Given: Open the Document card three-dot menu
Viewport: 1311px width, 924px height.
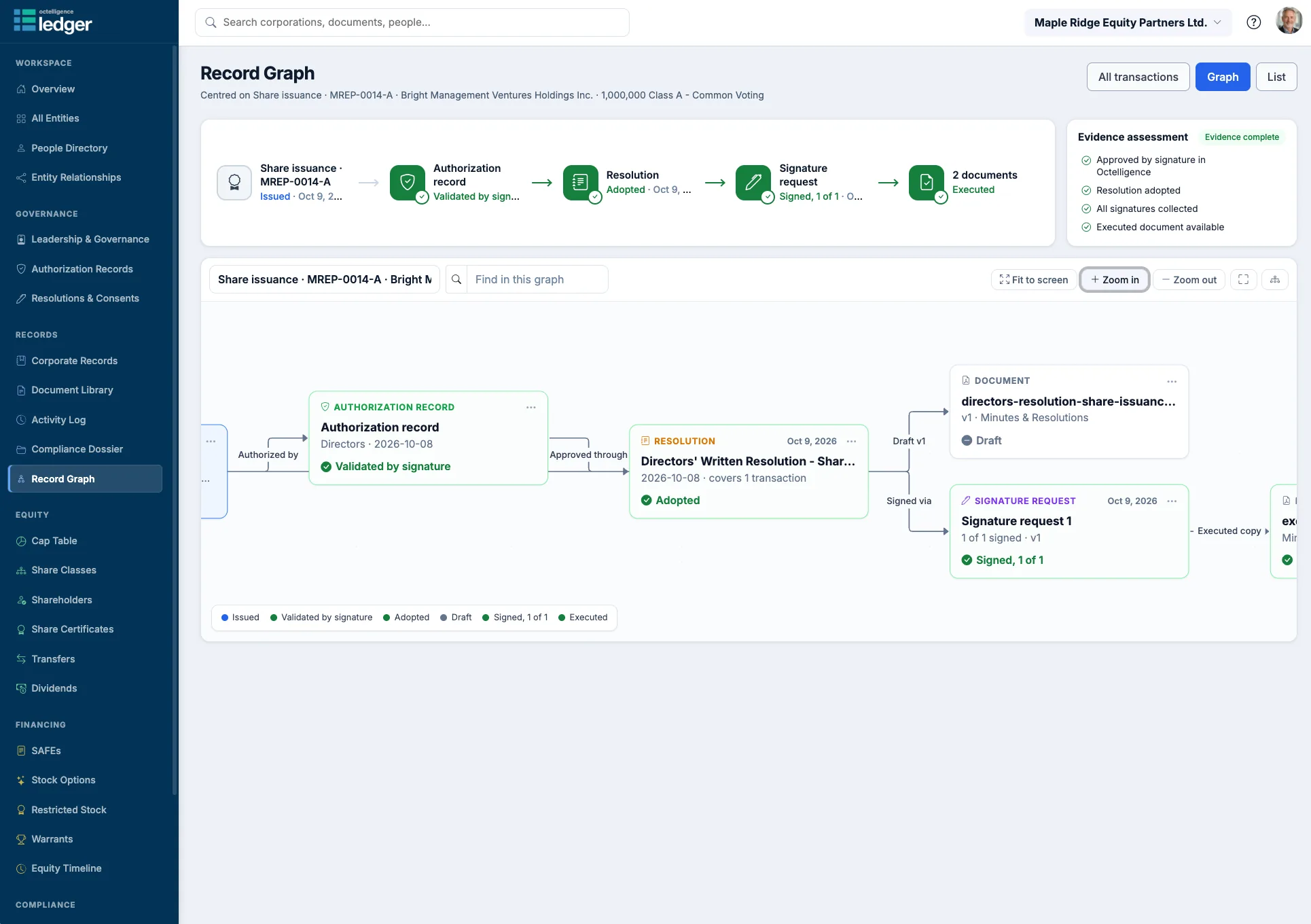Looking at the screenshot, I should (1172, 381).
